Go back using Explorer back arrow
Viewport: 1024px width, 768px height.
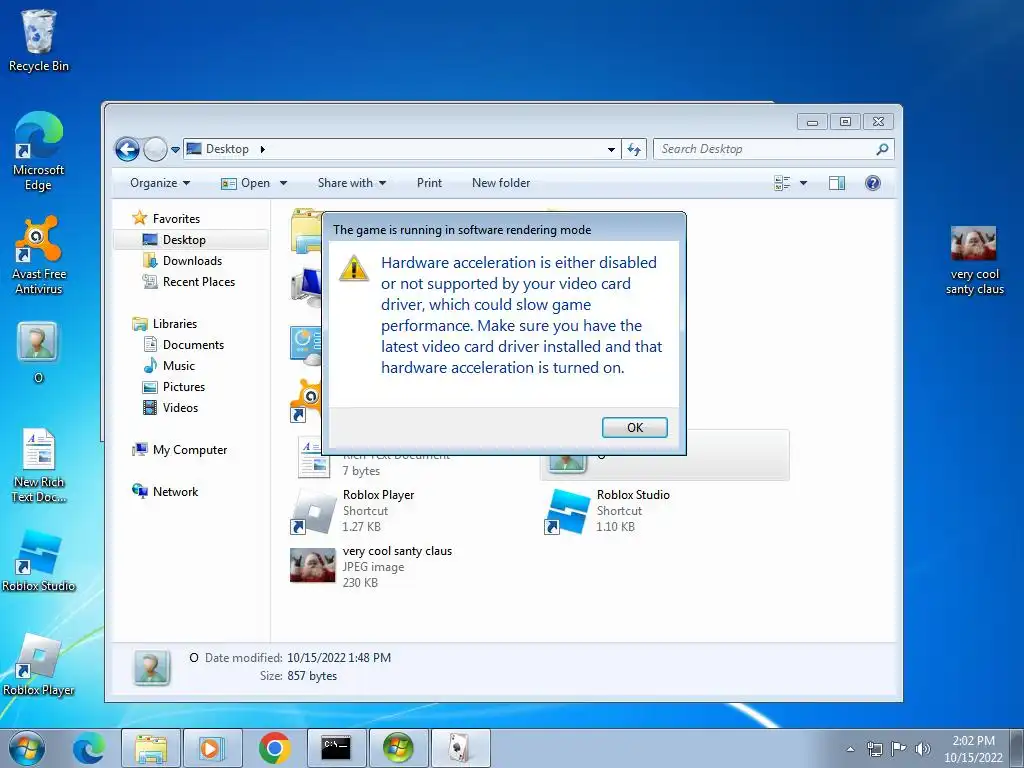coord(127,150)
